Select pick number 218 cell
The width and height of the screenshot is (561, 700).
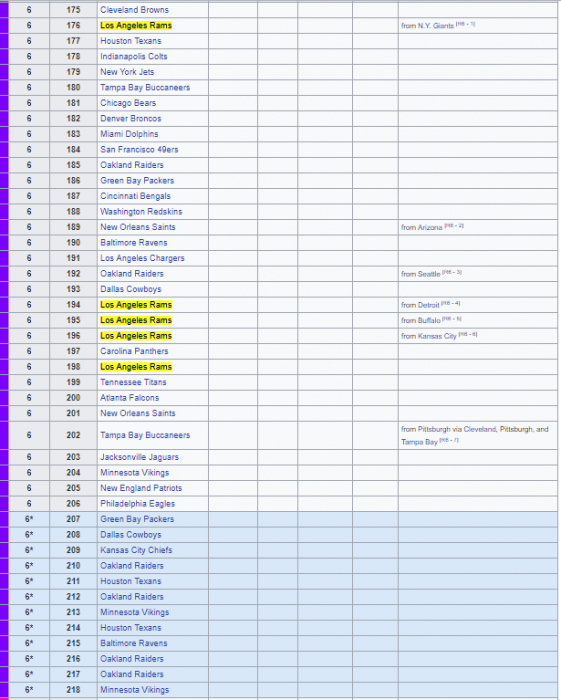pos(73,690)
